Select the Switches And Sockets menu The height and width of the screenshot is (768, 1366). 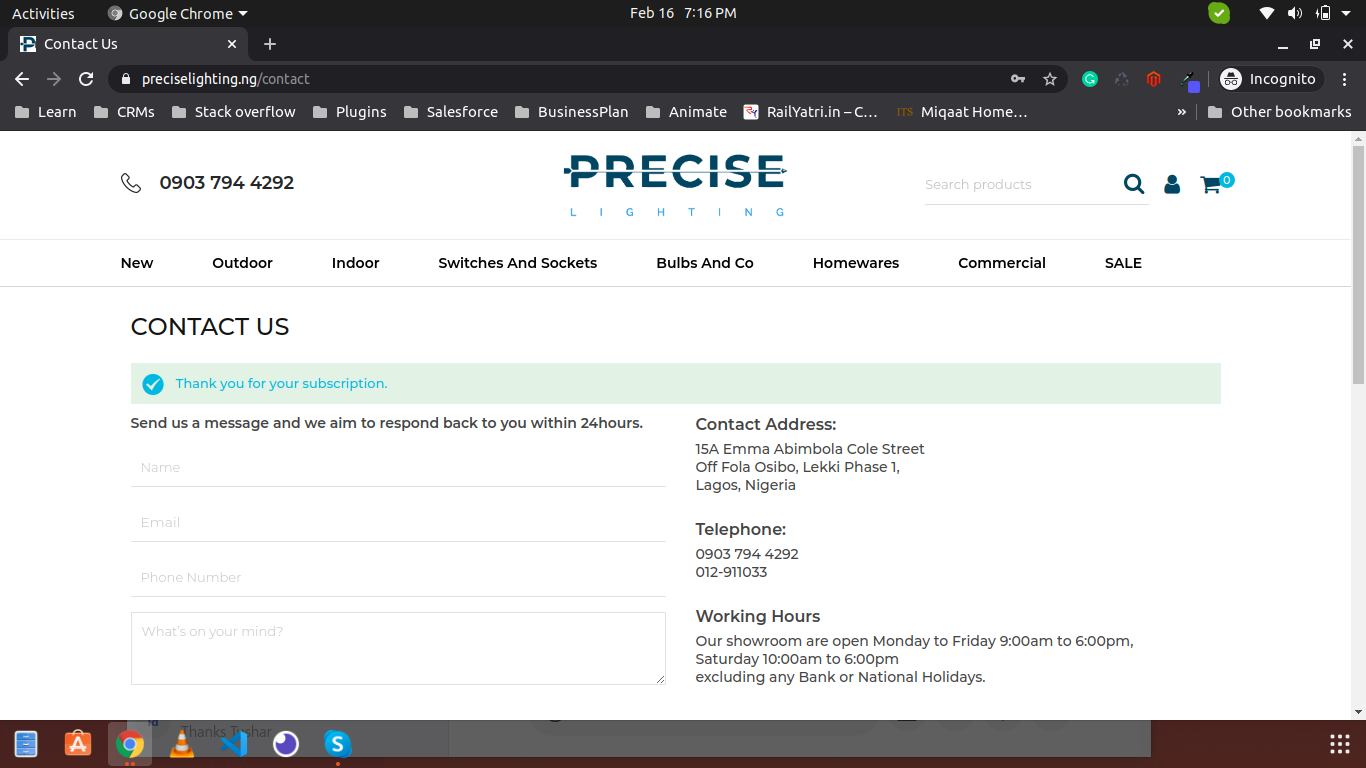click(x=517, y=263)
